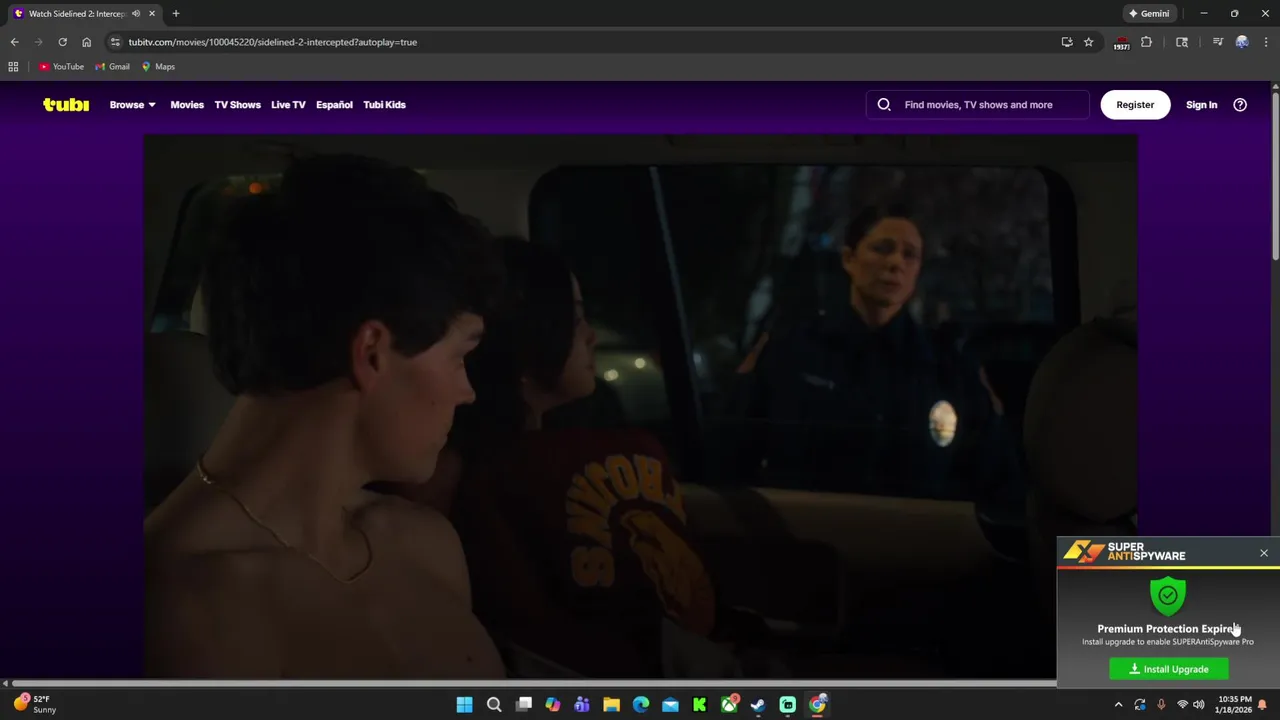
Task: Click the horizontal page scrollbar
Action: [x=534, y=684]
